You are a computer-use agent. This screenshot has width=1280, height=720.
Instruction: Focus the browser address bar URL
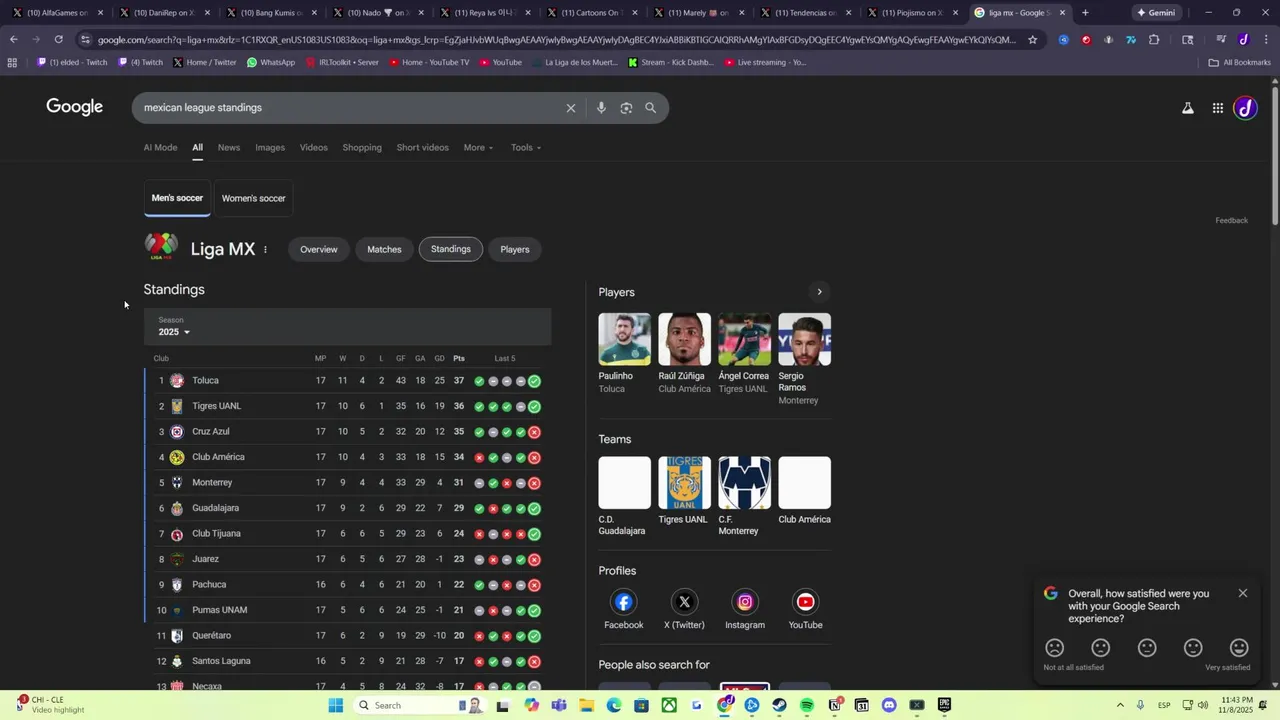557,40
